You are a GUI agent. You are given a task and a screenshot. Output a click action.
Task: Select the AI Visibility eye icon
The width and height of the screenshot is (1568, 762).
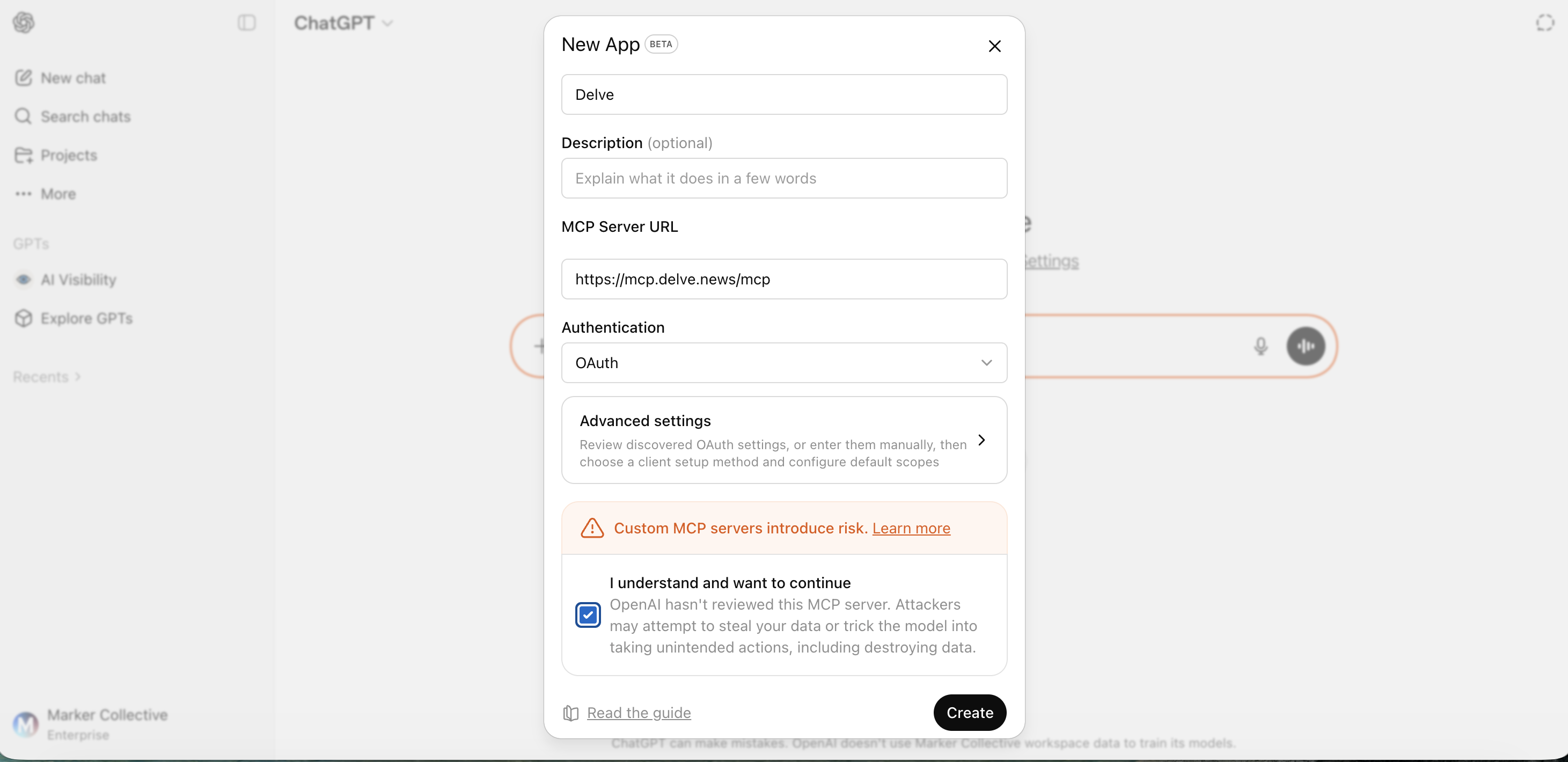[x=24, y=280]
